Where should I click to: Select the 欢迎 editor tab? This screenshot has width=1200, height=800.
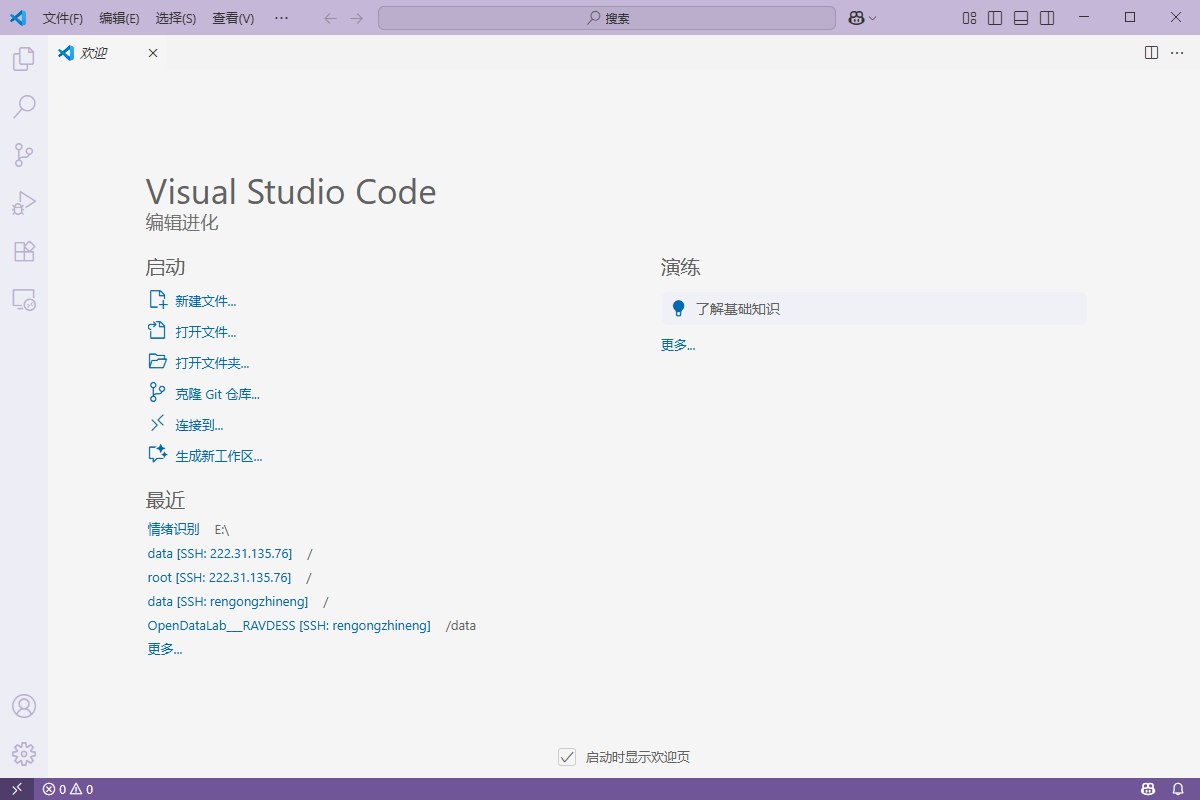pos(109,53)
